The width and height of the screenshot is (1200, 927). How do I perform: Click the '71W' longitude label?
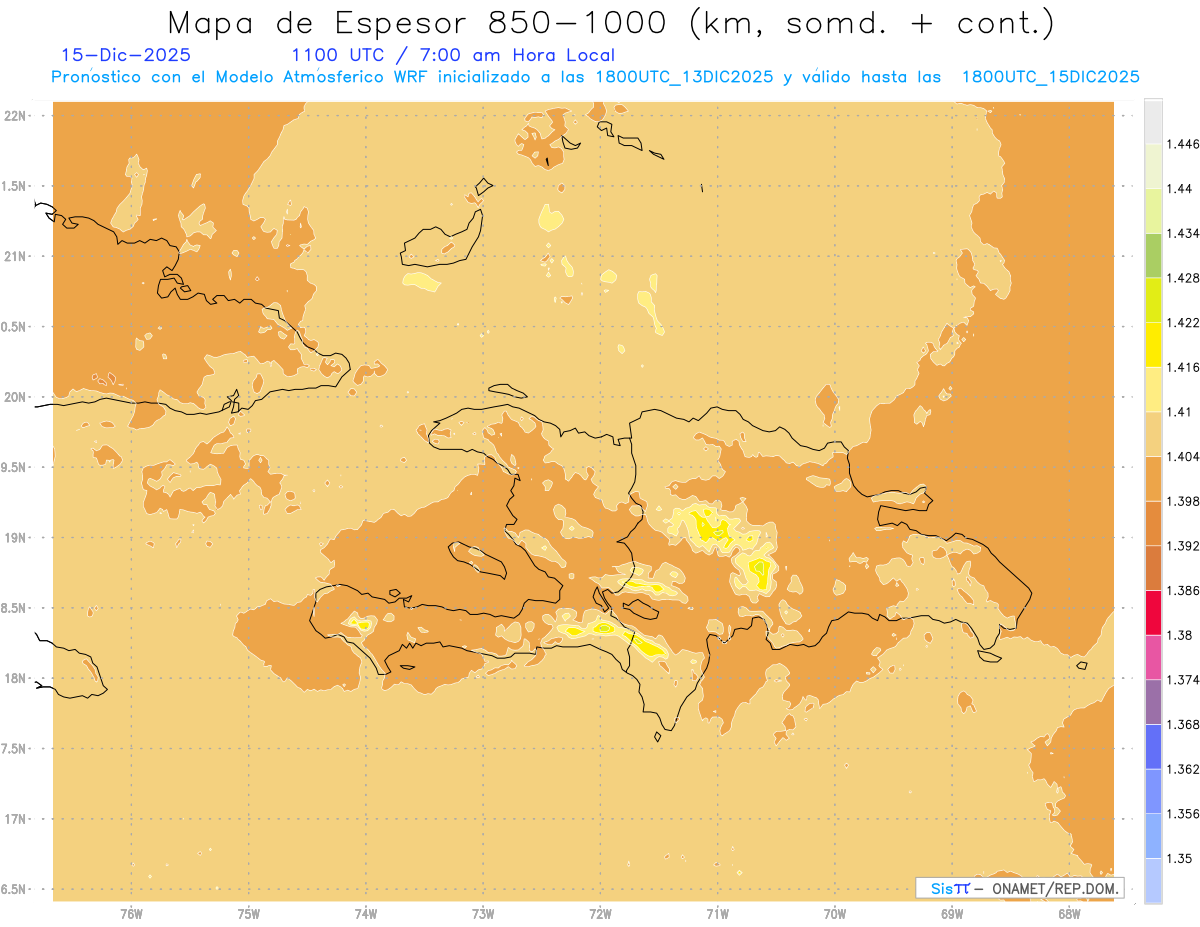[x=717, y=913]
